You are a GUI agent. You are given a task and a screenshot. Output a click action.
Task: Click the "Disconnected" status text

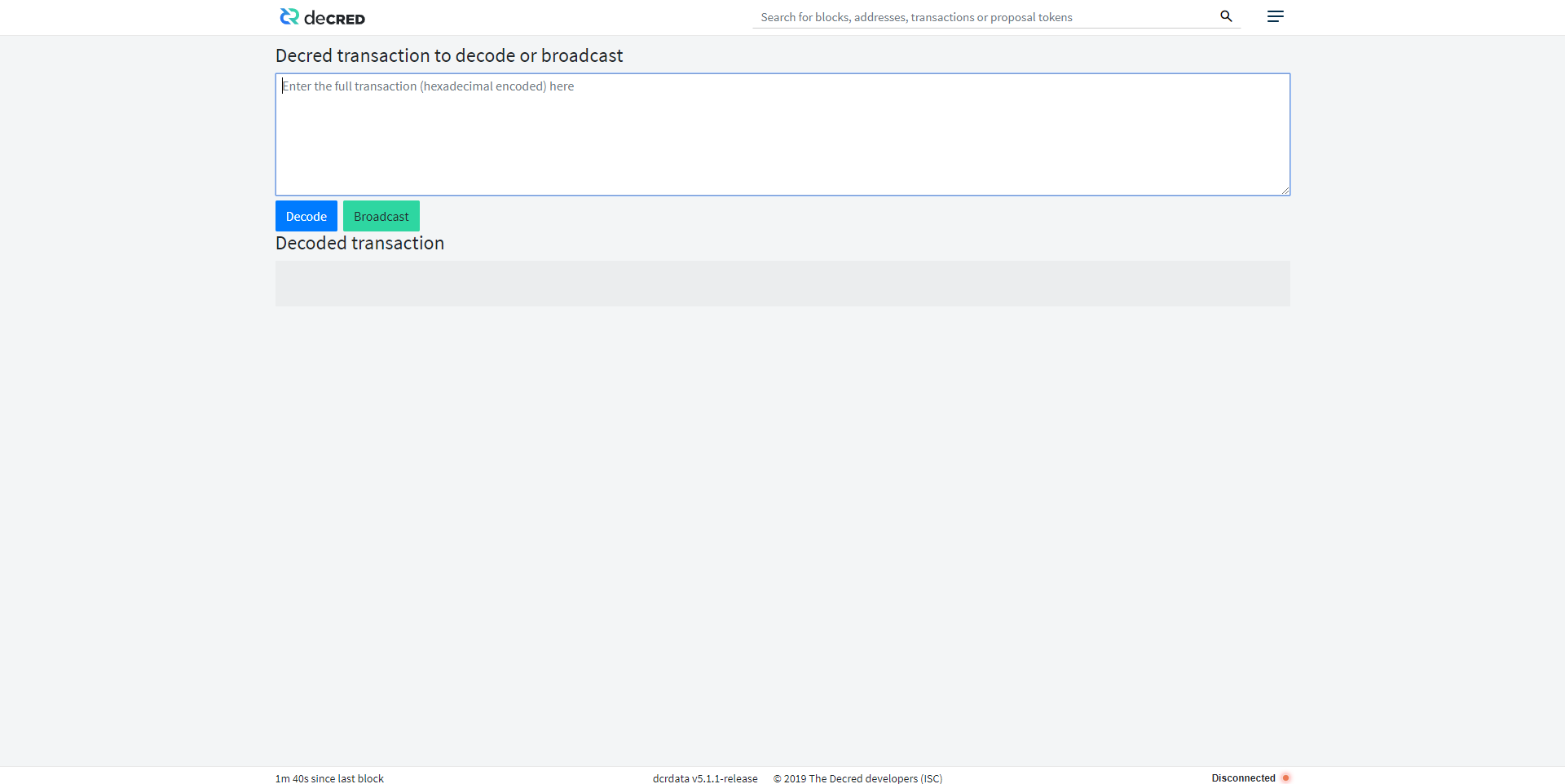pos(1243,778)
